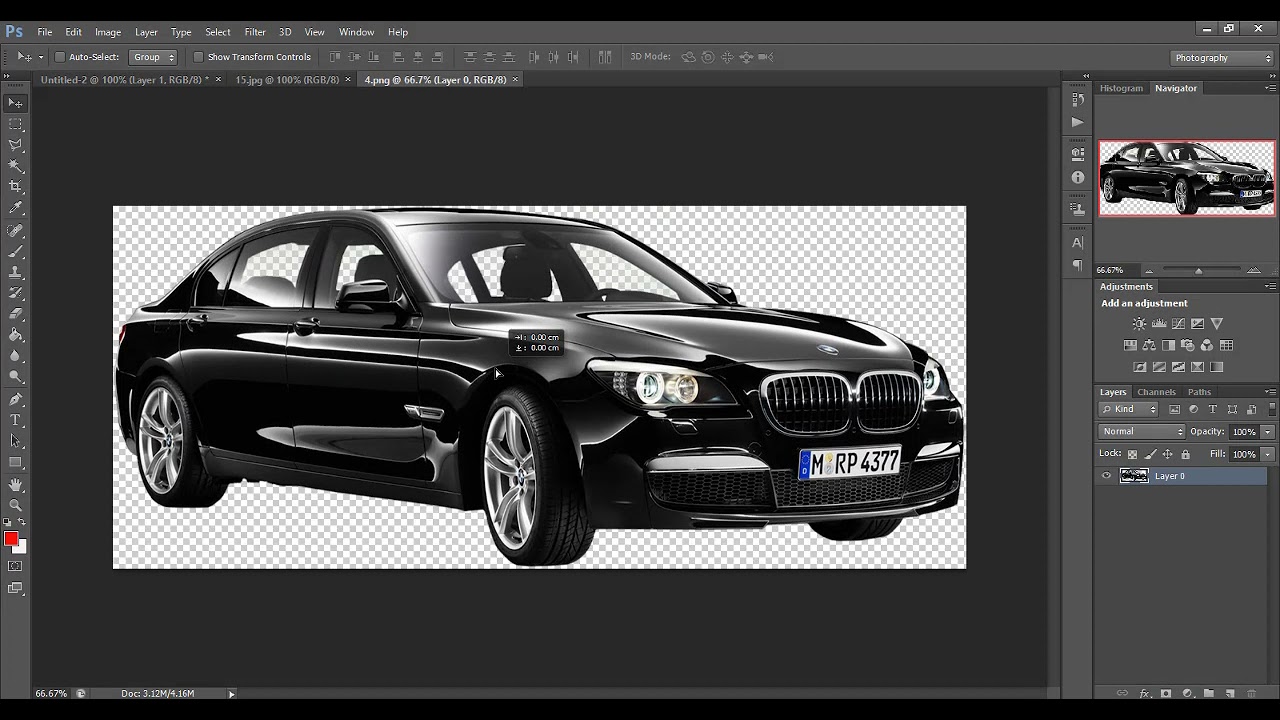Image resolution: width=1280 pixels, height=720 pixels.
Task: Add a Curves adjustment
Action: pyautogui.click(x=1178, y=324)
